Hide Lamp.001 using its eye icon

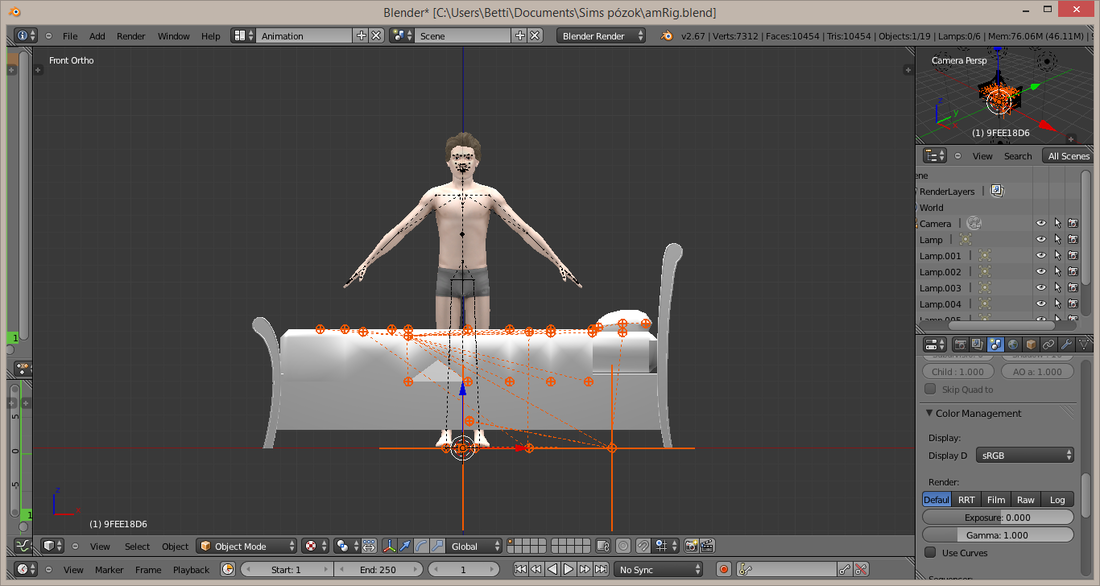point(1041,255)
